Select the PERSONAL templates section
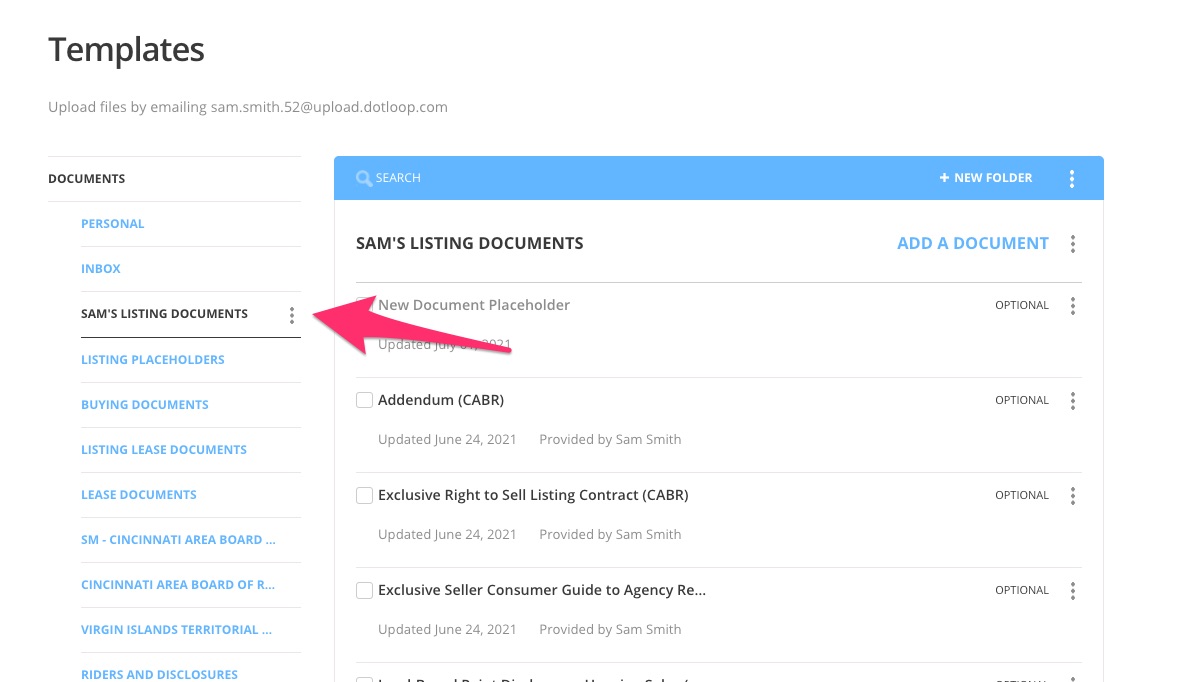 pyautogui.click(x=112, y=223)
